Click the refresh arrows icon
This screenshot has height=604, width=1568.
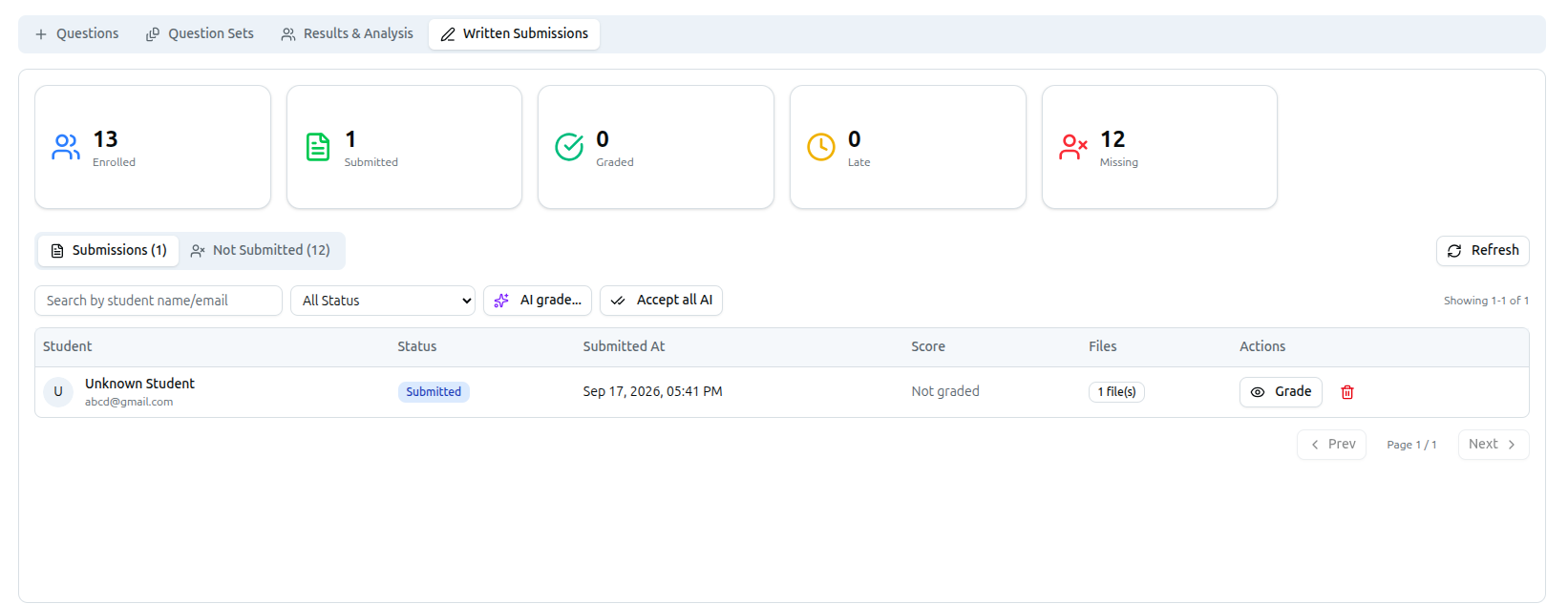[1454, 251]
